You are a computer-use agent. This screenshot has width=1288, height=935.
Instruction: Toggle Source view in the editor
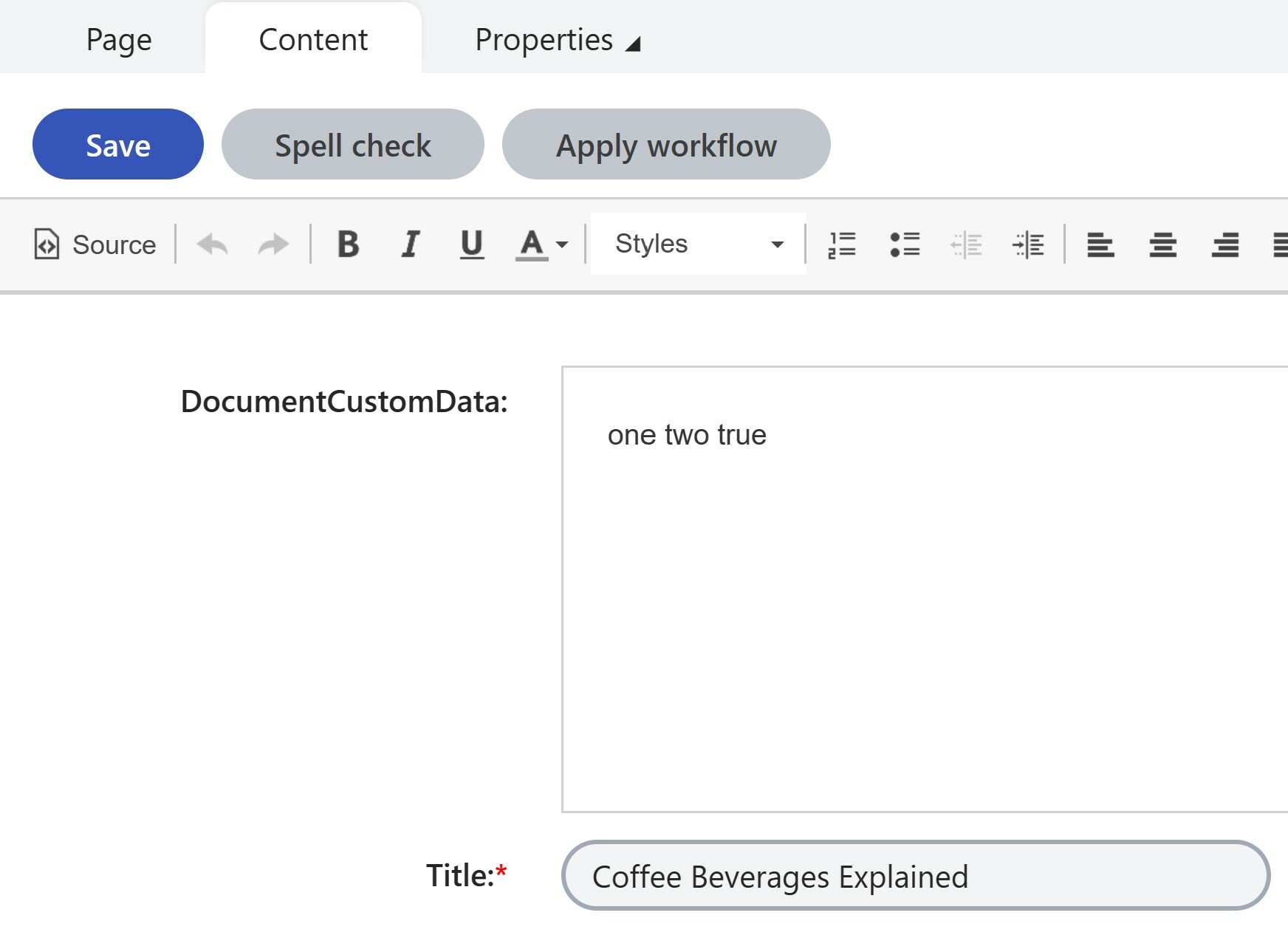(x=95, y=244)
